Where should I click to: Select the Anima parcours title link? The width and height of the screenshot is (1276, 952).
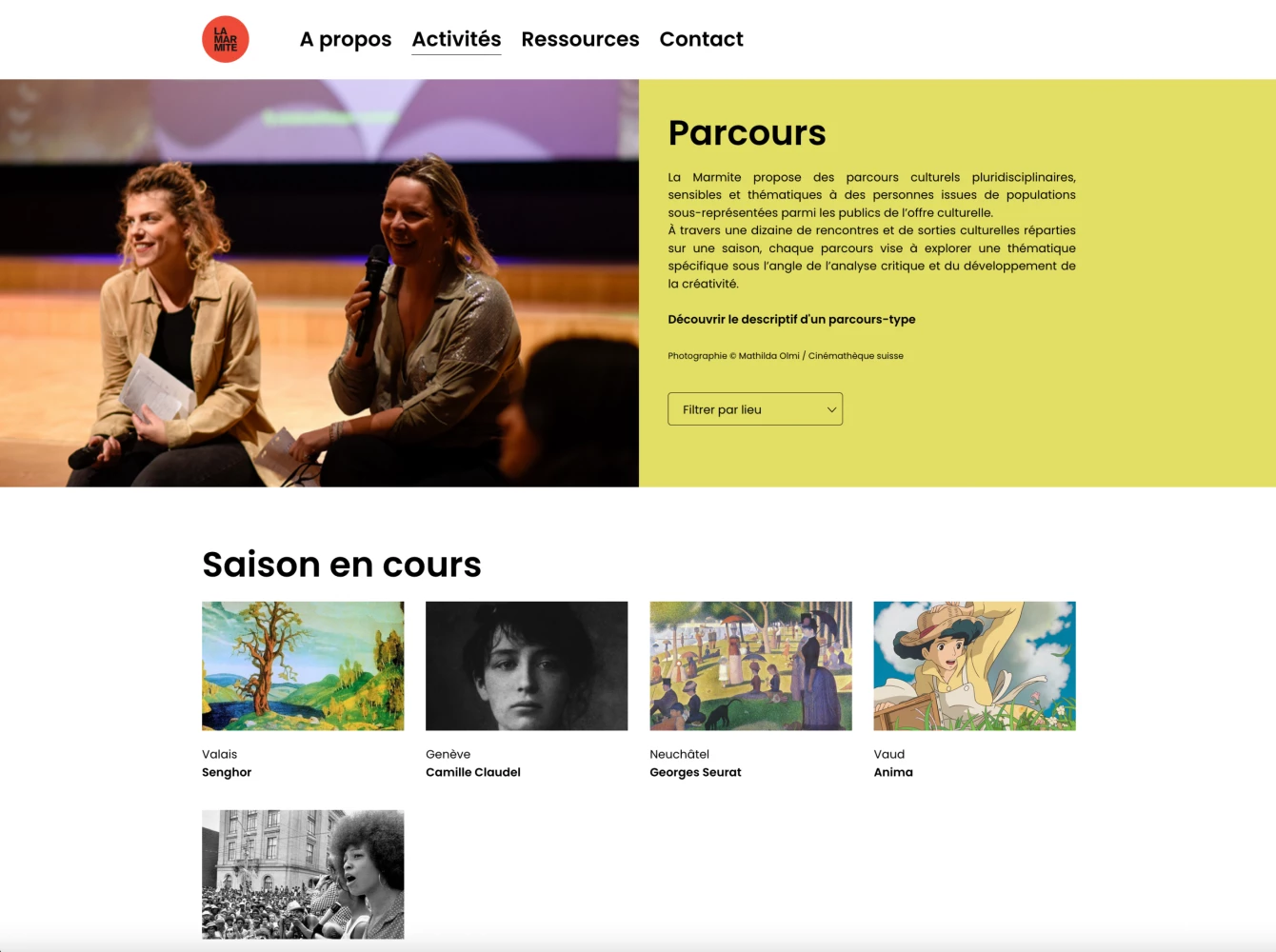[893, 772]
